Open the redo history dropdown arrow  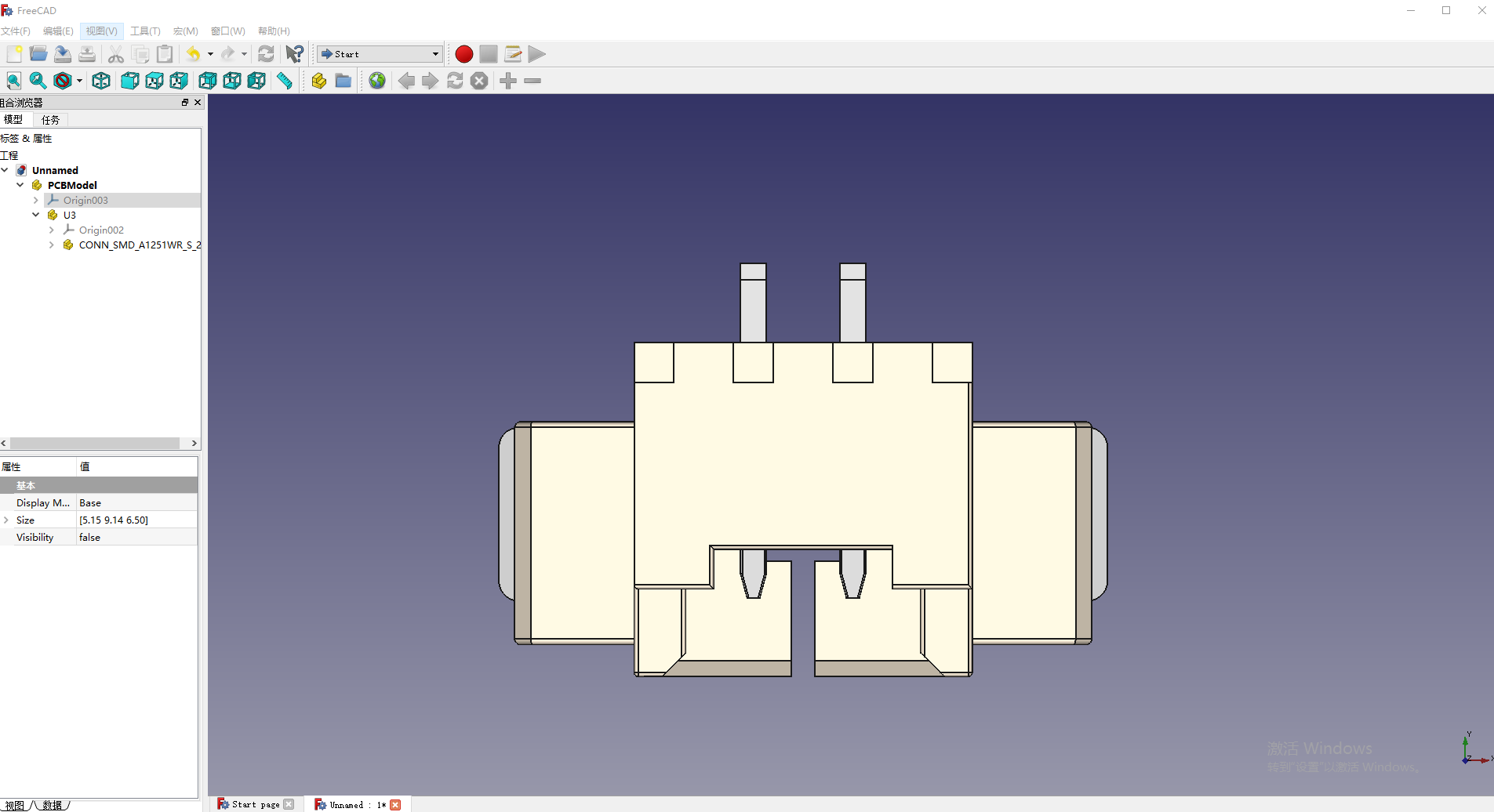click(x=245, y=54)
